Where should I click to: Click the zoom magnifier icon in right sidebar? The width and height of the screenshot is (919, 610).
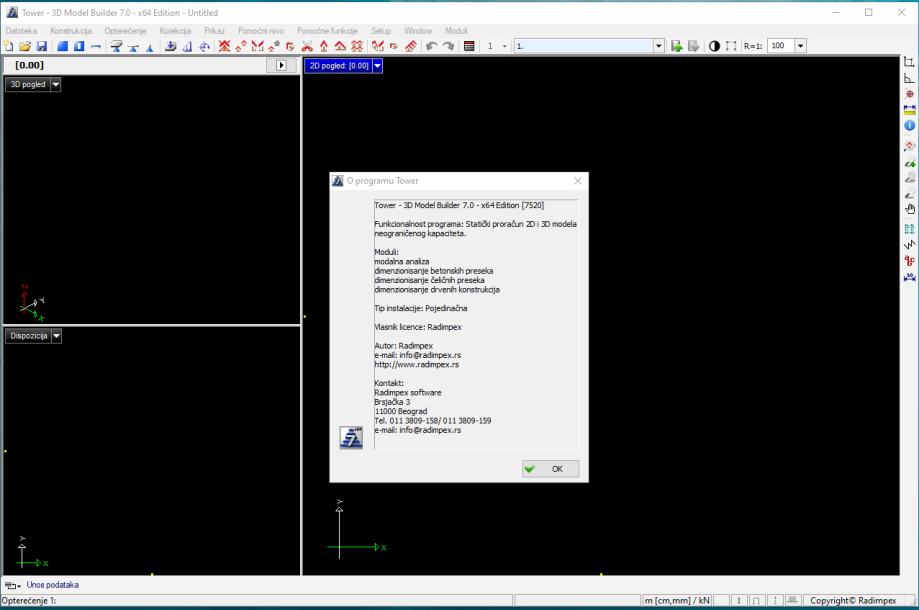point(909,145)
